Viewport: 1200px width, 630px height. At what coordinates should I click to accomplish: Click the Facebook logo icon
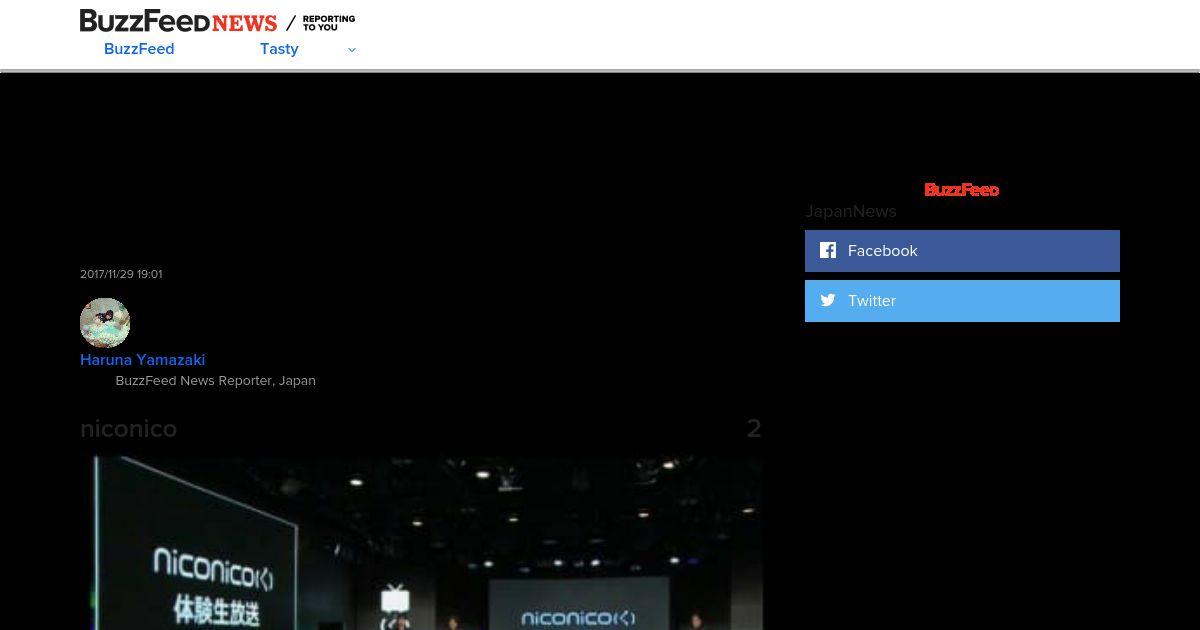tap(828, 250)
